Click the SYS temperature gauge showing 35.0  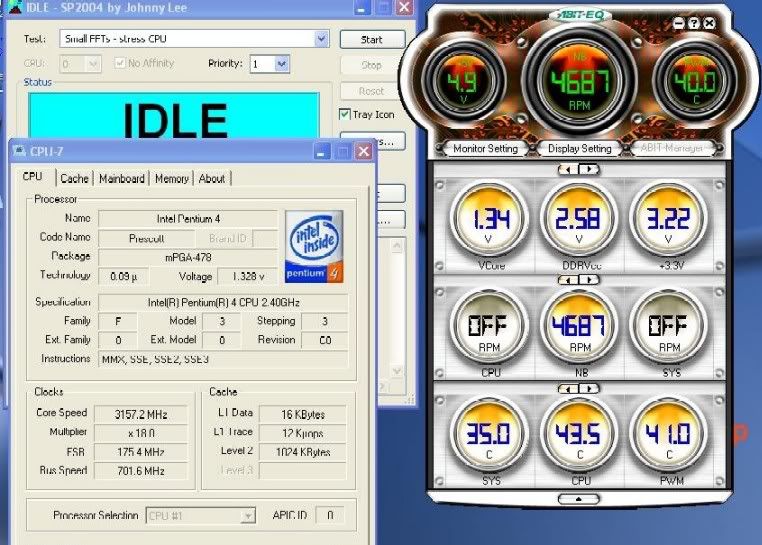pyautogui.click(x=489, y=435)
